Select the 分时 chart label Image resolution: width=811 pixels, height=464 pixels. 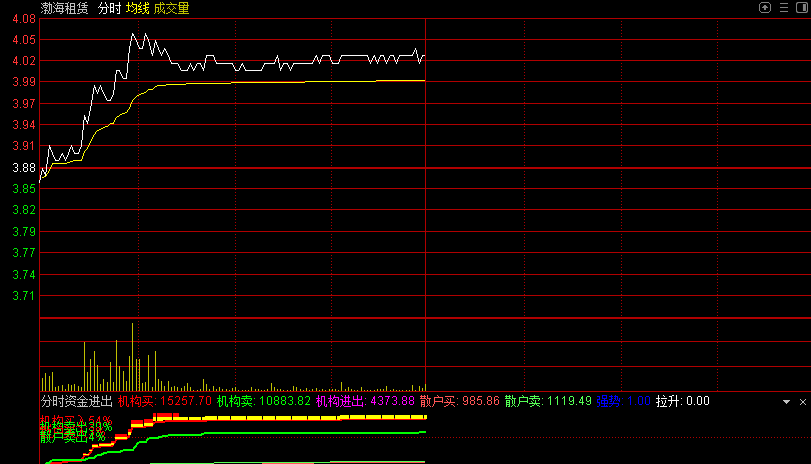tap(109, 8)
